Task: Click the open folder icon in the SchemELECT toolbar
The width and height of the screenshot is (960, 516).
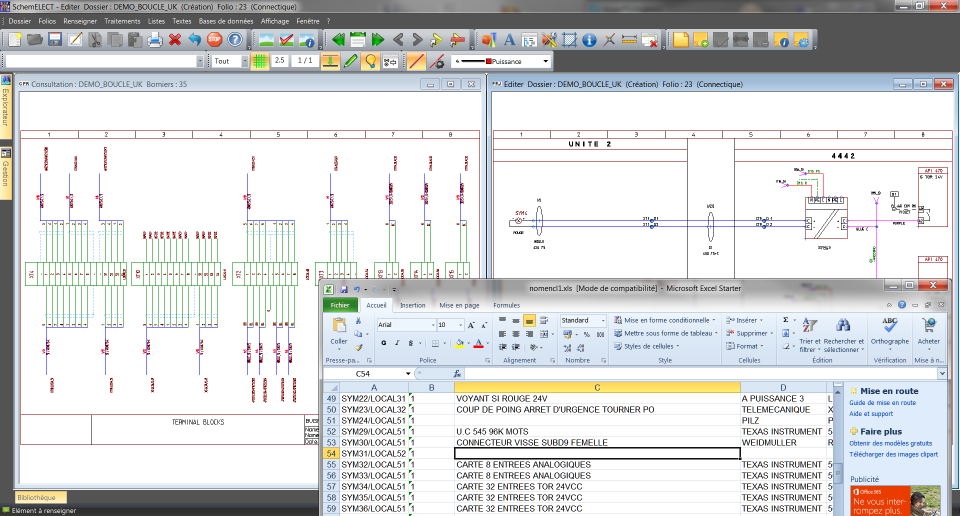Action: 35,40
